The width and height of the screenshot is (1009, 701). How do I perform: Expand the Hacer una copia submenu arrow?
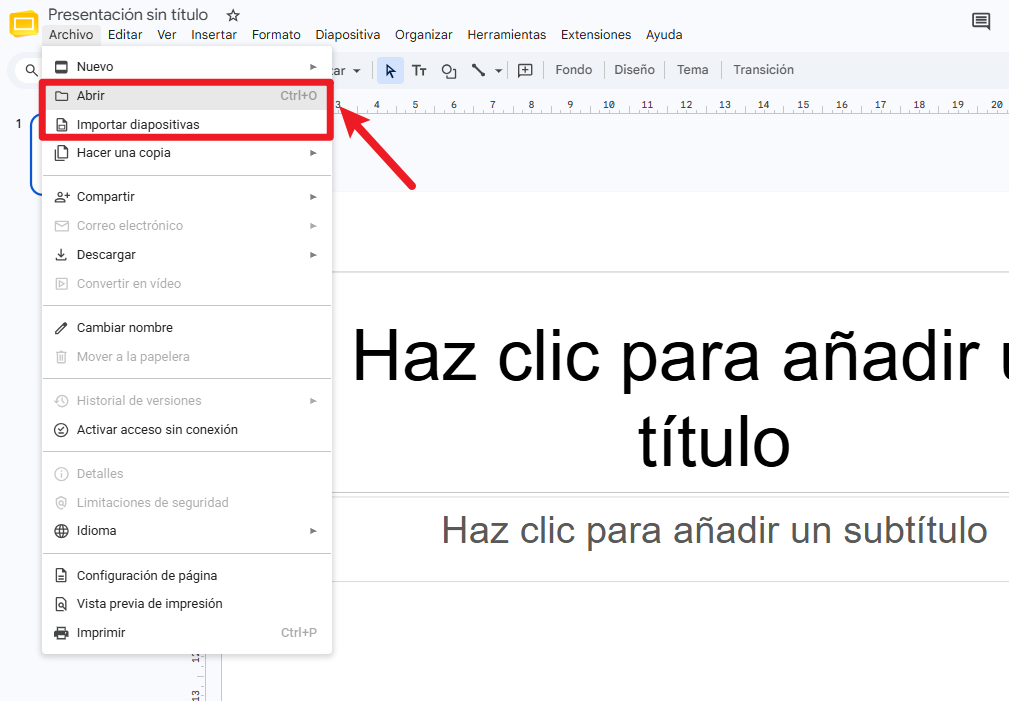(313, 153)
